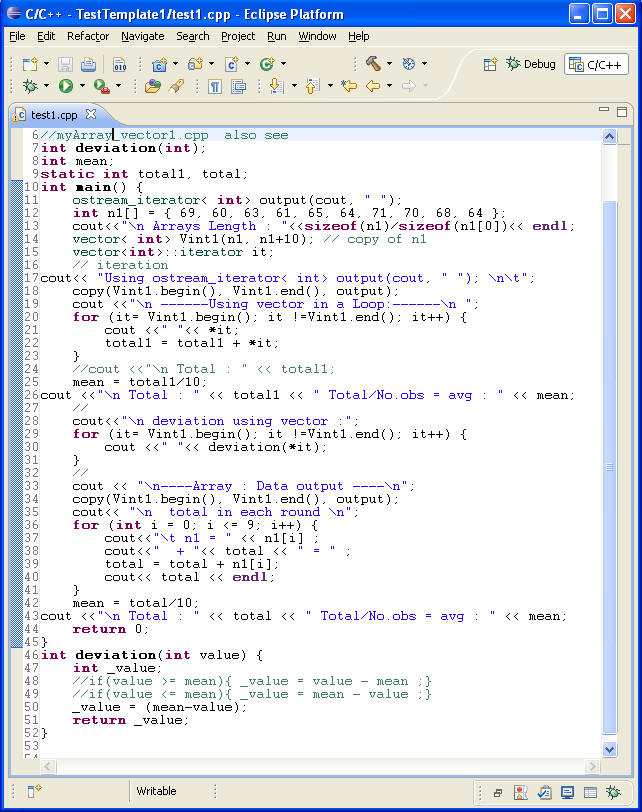Open the Window menu
The width and height of the screenshot is (642, 812).
317,36
